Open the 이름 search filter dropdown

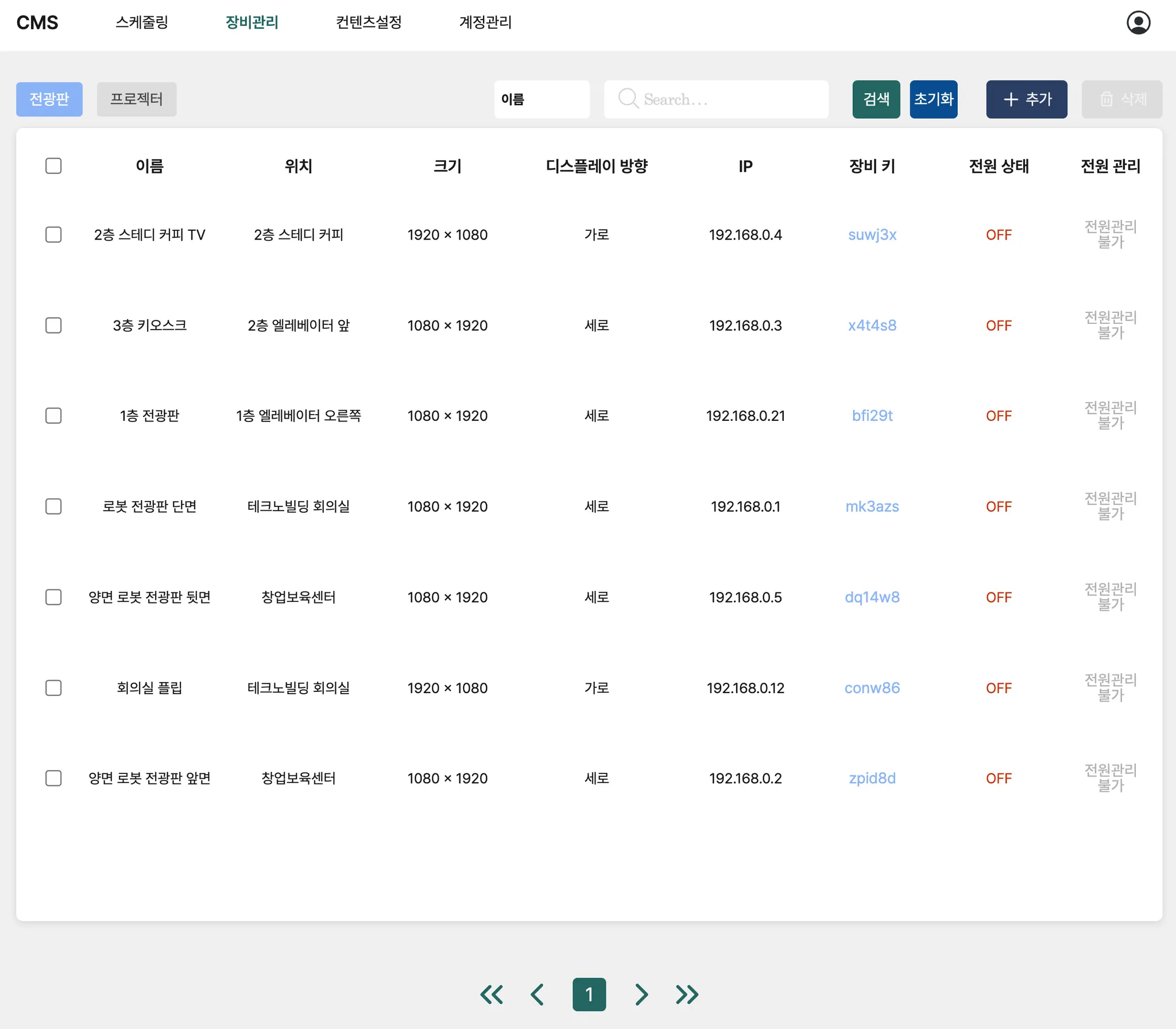click(x=541, y=99)
